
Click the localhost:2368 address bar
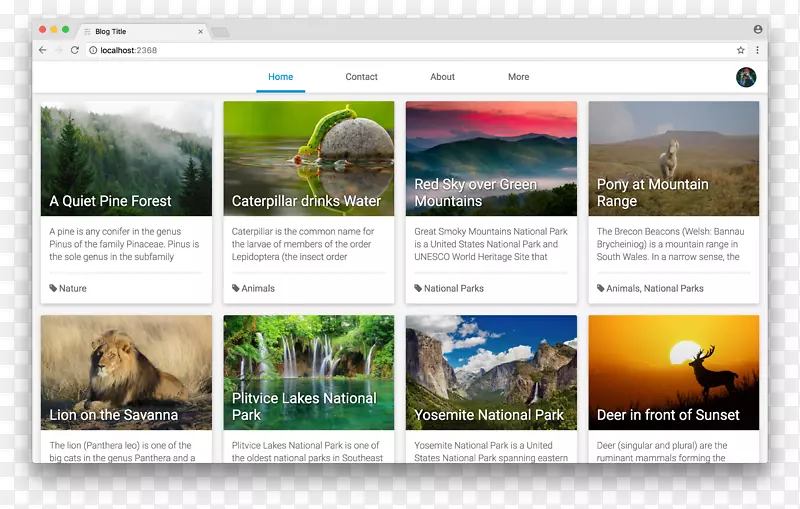tap(400, 50)
